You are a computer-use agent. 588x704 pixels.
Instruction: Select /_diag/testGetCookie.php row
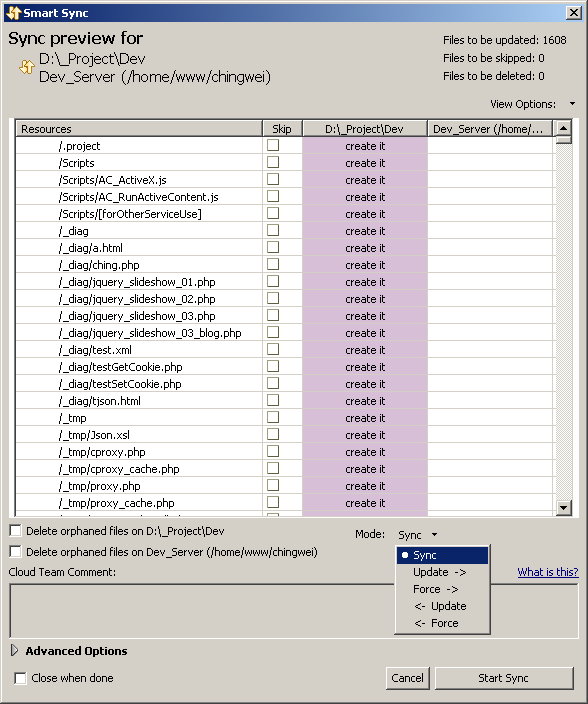(x=285, y=367)
